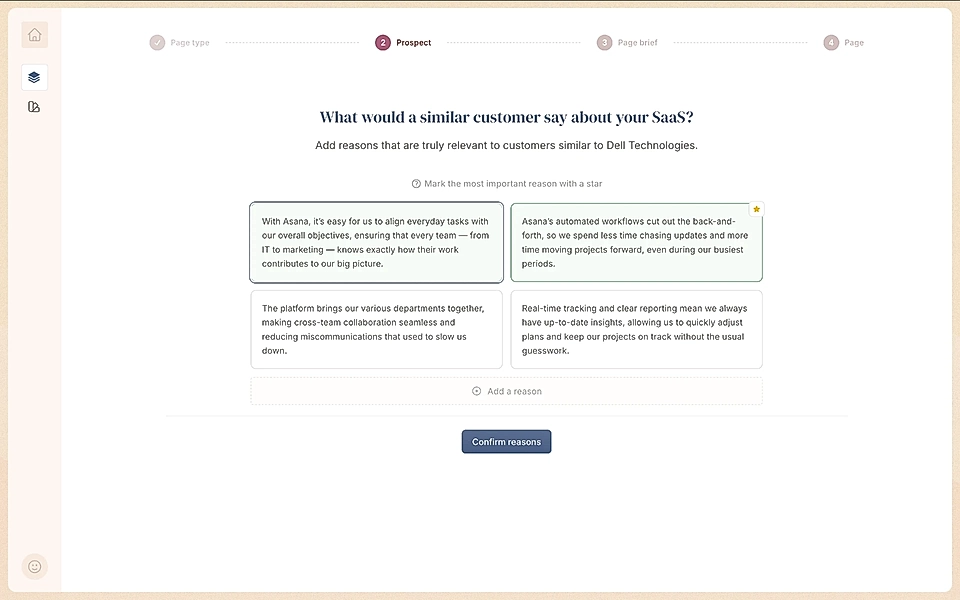Confirm the selected reasons
960x600 pixels.
click(x=506, y=441)
